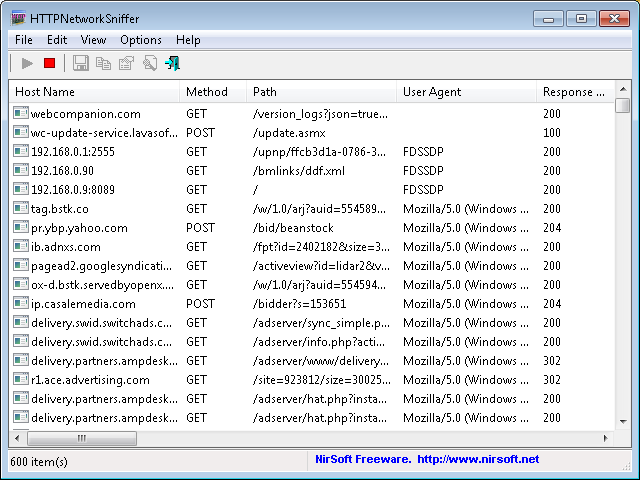Open the Properties toolbar icon

pyautogui.click(x=126, y=63)
